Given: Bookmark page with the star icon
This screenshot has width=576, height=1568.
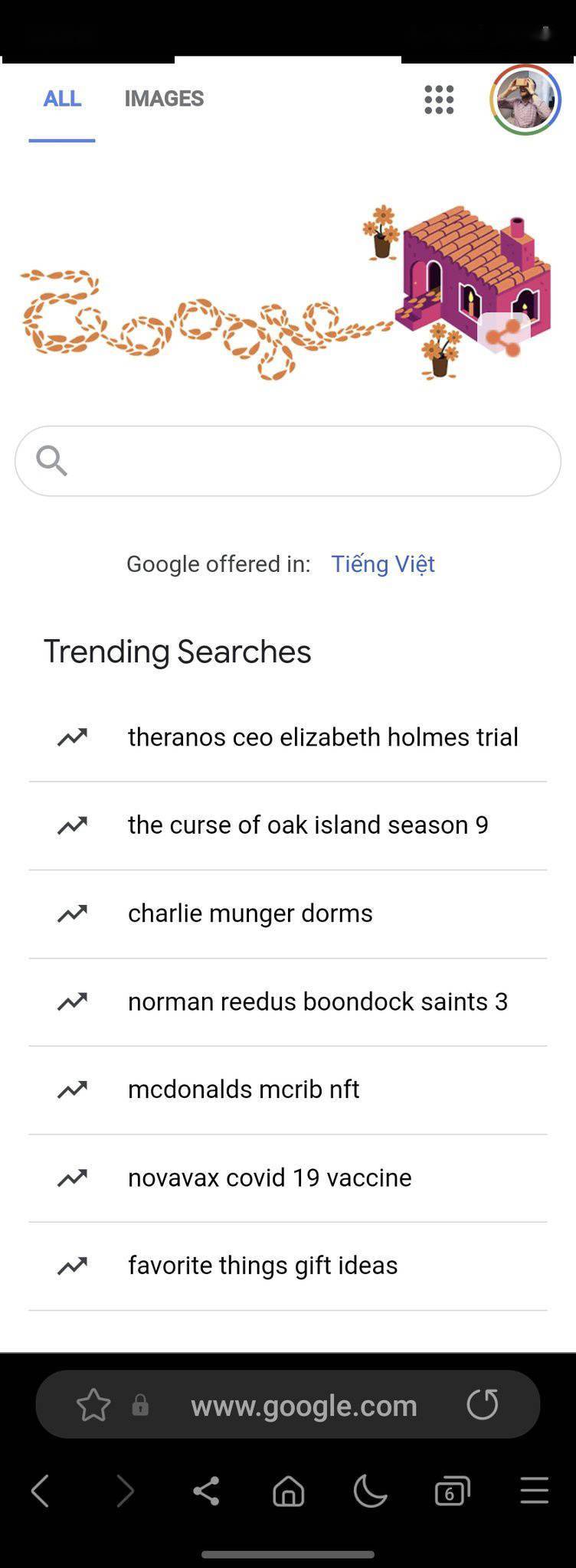Looking at the screenshot, I should tap(93, 1405).
